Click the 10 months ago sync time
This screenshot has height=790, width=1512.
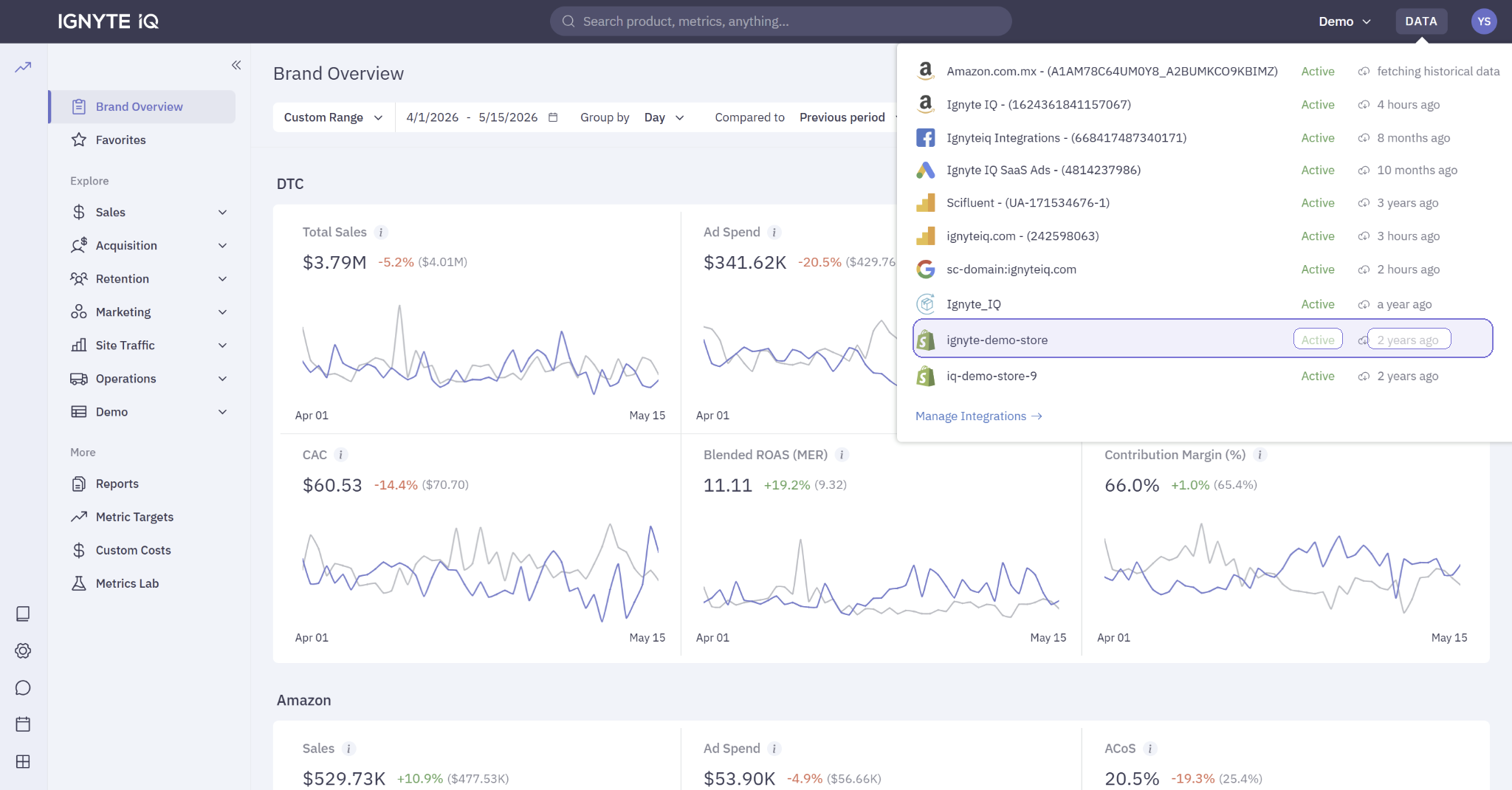tap(1417, 171)
